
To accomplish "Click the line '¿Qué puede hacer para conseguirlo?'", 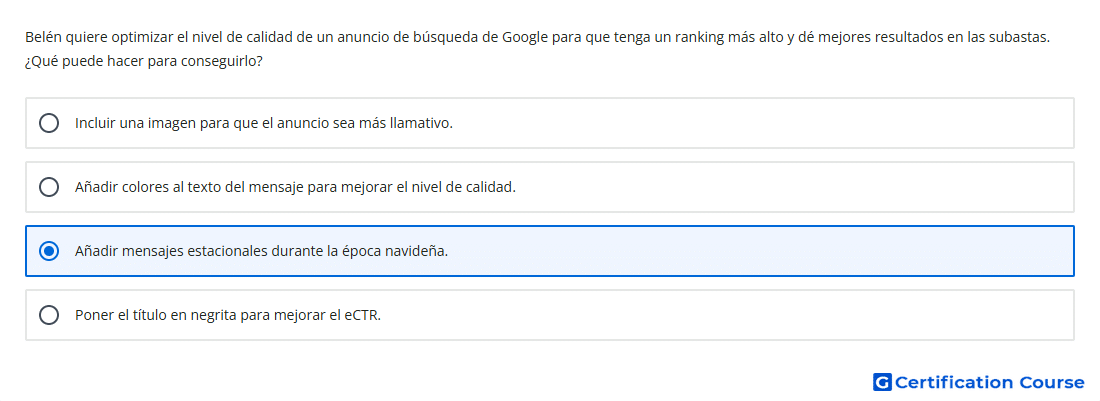I will tap(144, 61).
